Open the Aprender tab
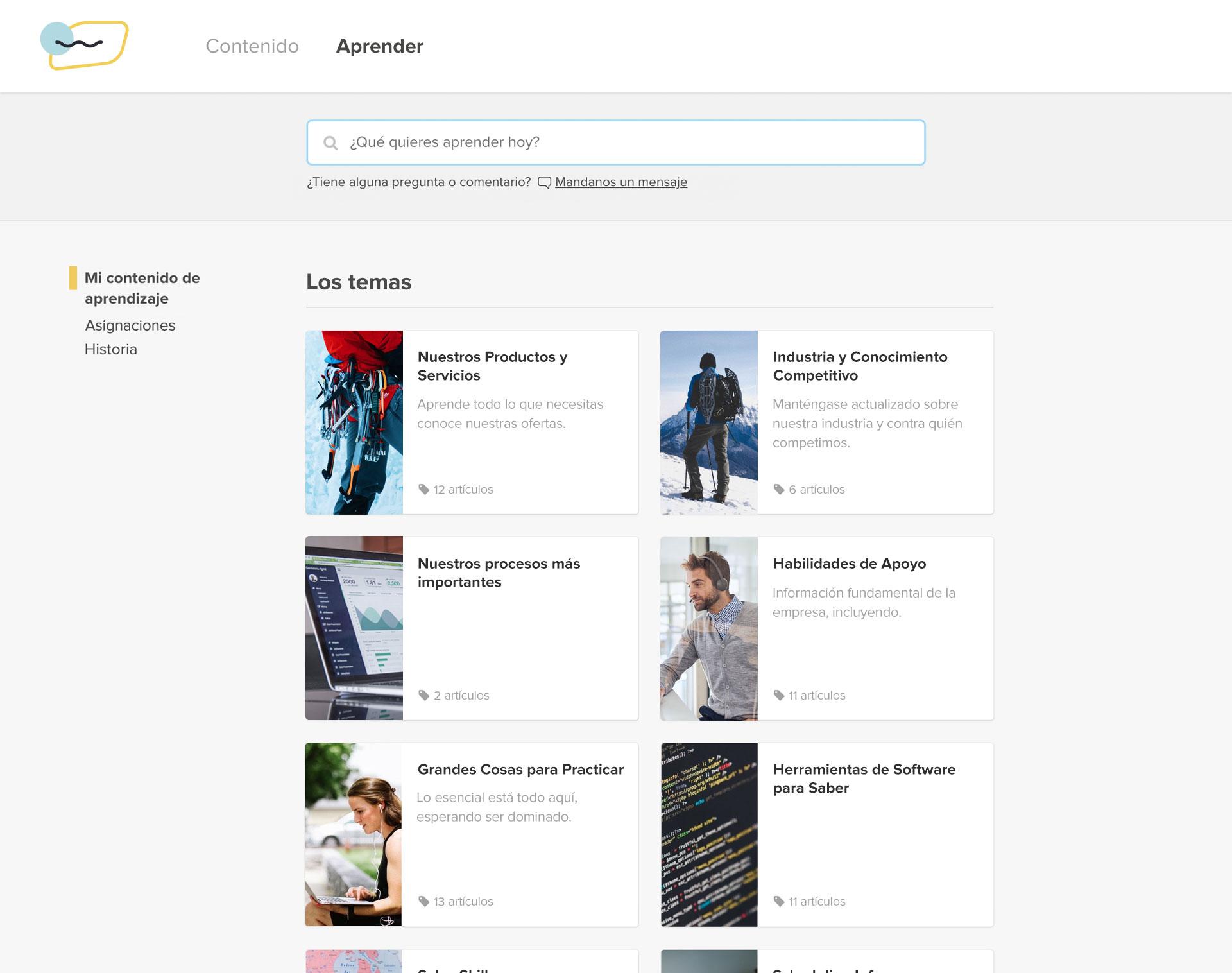Screen dimensions: 1232x973 [x=380, y=46]
